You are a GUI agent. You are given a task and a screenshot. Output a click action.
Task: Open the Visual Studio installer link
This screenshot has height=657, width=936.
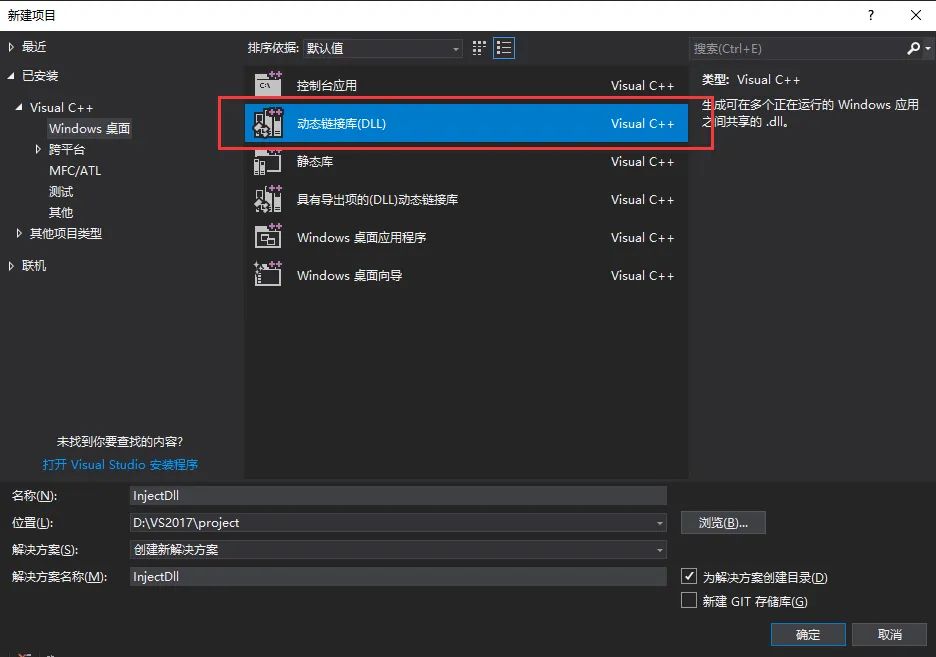tap(120, 464)
